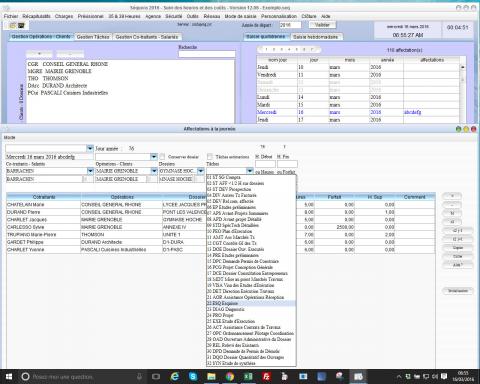Open the Agence menu
480x384 pixels.
coord(153,16)
